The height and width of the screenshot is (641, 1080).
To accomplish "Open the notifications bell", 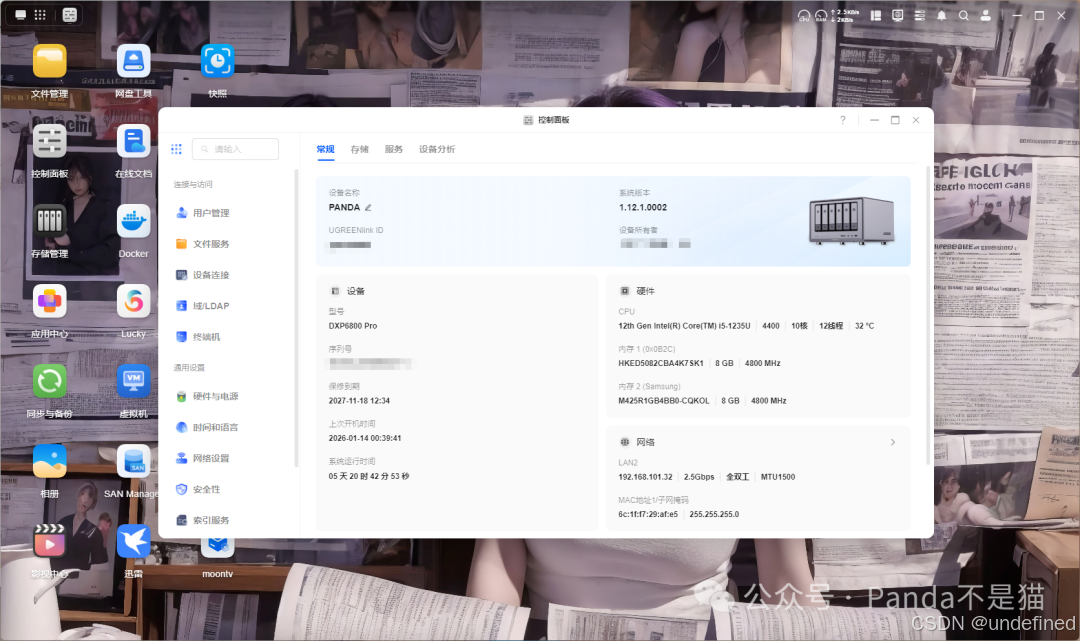I will (942, 15).
